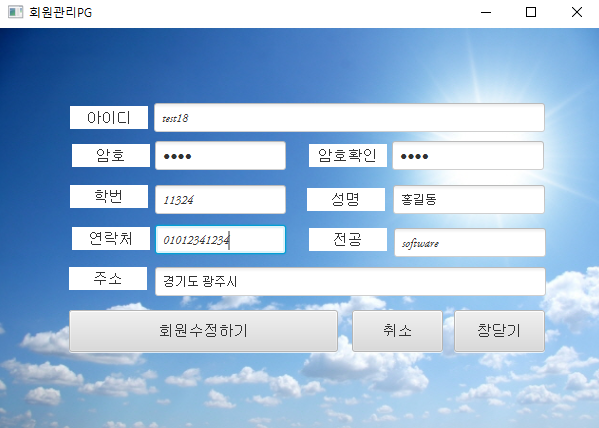This screenshot has height=428, width=599.
Task: Click the 아이디 label
Action: [109, 117]
